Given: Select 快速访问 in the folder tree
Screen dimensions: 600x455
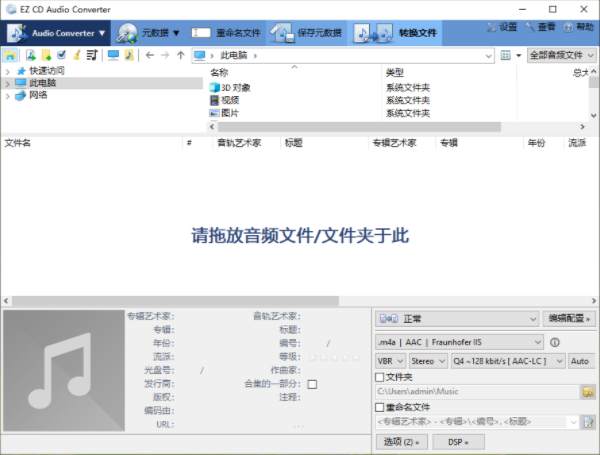Looking at the screenshot, I should coord(47,71).
